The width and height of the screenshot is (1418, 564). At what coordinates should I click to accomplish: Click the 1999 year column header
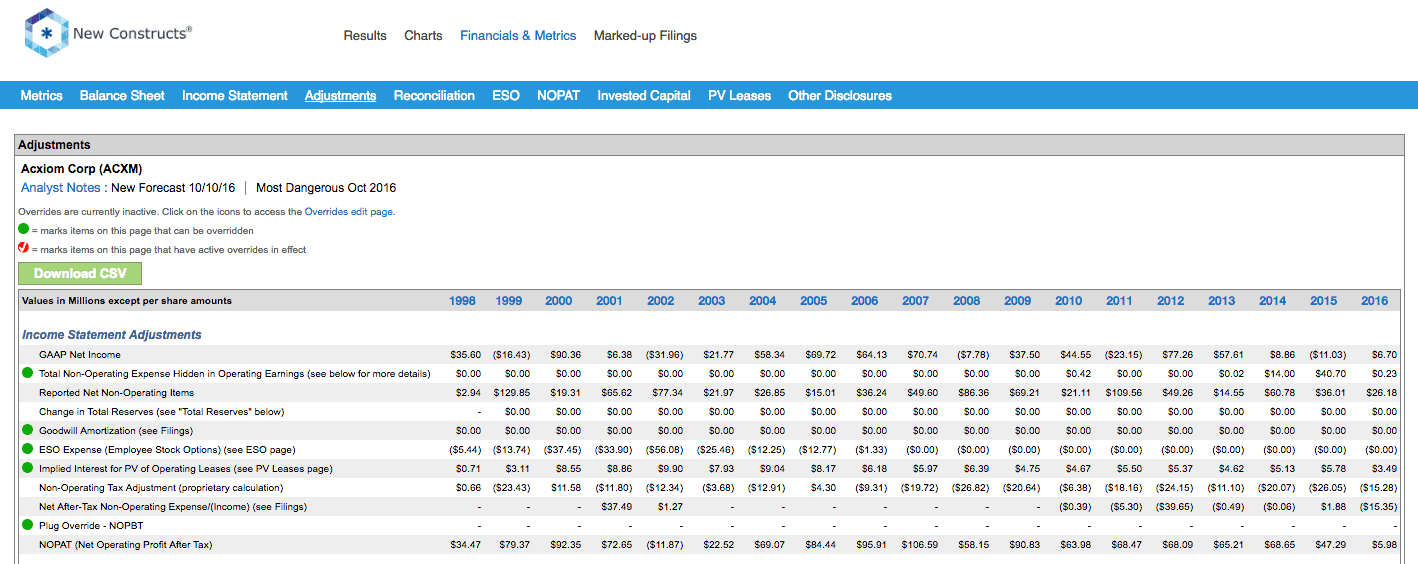coord(509,301)
